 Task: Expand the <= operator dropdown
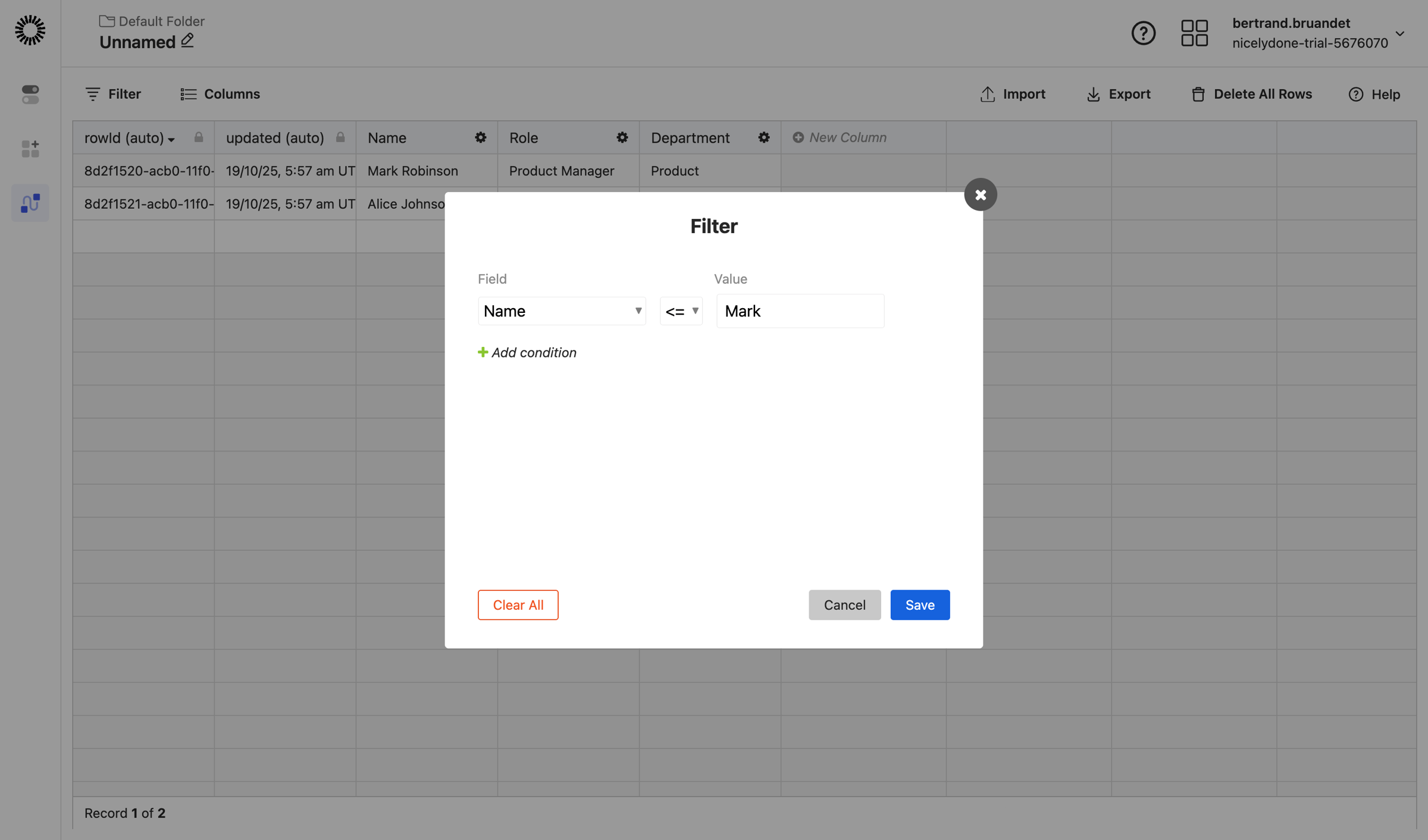(x=681, y=311)
